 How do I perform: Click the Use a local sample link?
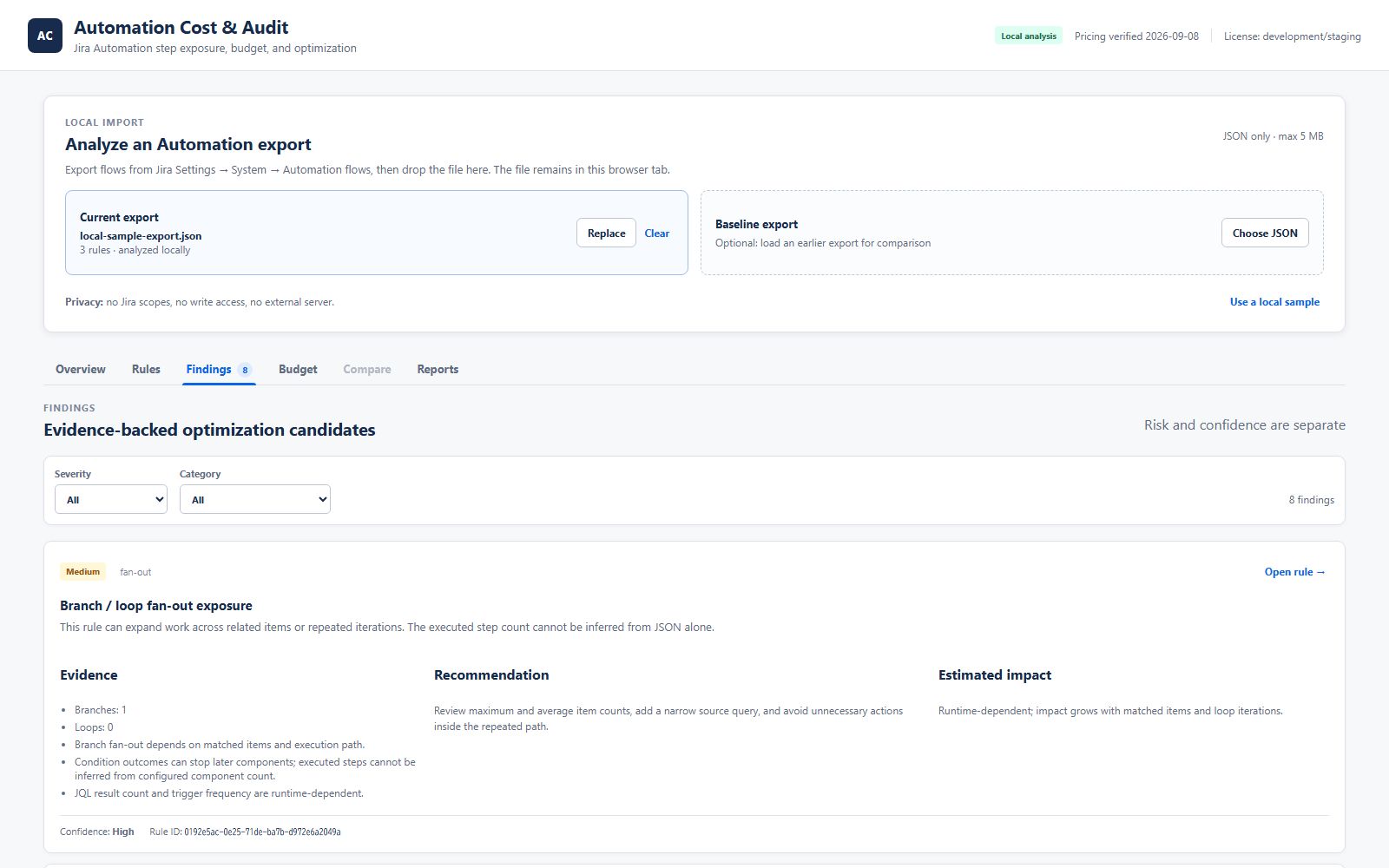tap(1274, 302)
